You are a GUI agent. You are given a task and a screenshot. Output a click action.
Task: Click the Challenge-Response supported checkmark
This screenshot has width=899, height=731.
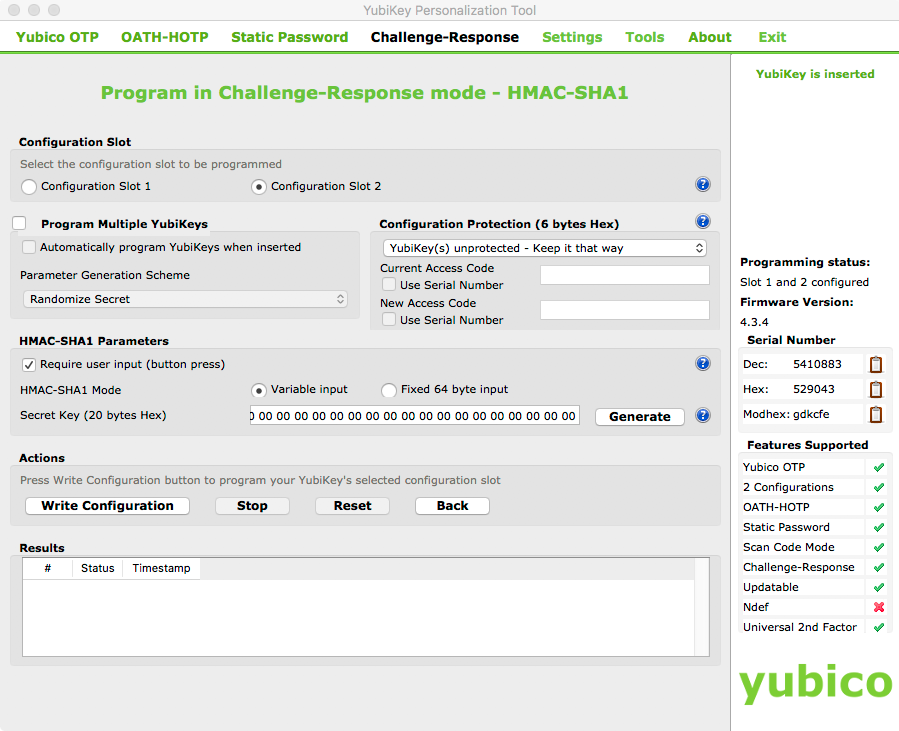878,568
